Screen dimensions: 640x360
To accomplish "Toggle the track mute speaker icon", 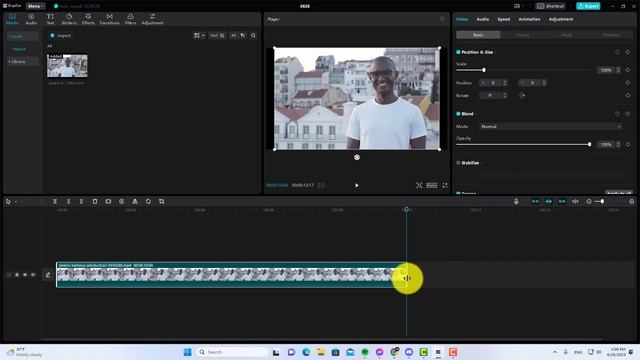I will tap(33, 275).
